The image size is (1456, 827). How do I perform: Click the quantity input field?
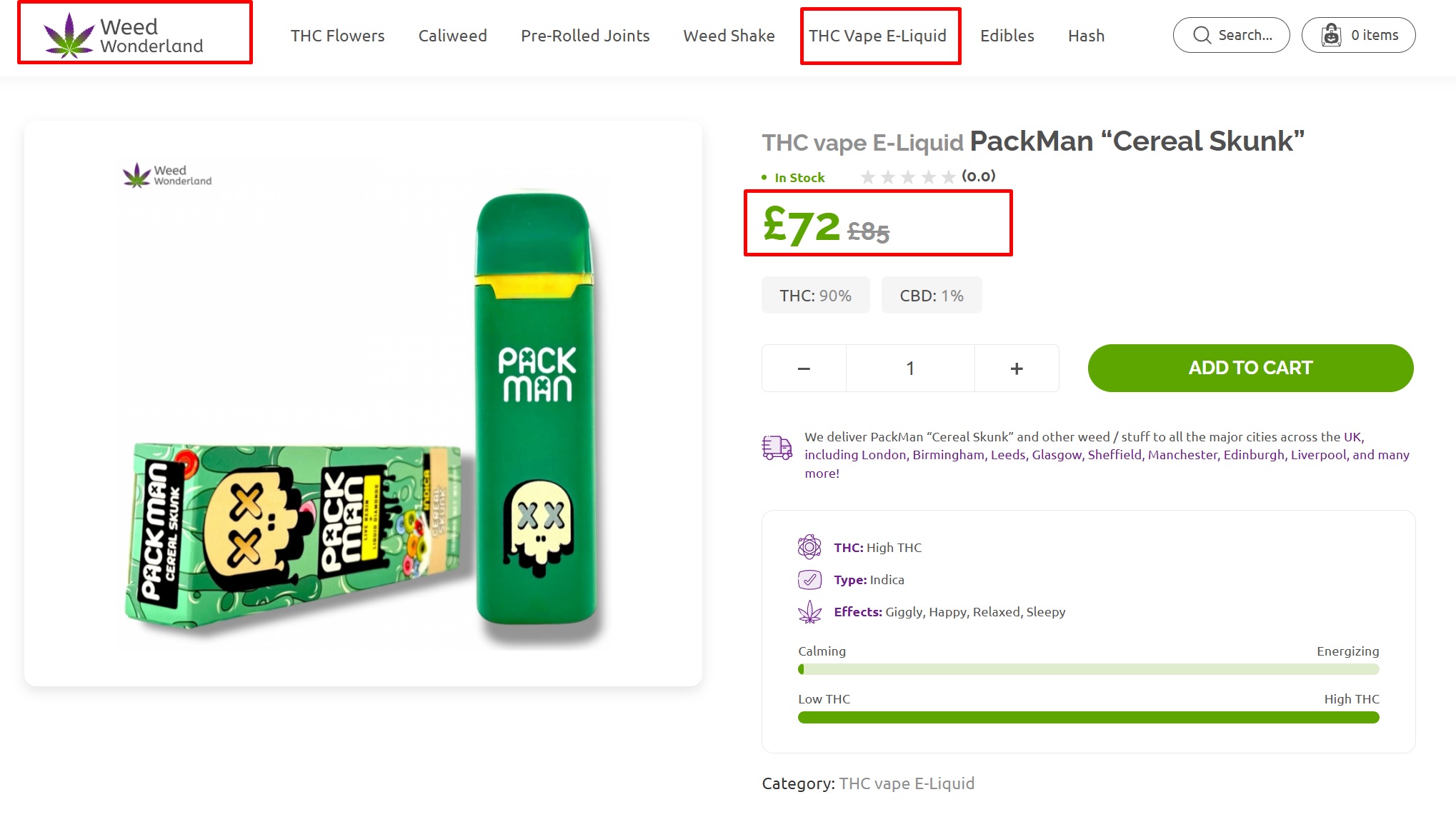point(910,369)
